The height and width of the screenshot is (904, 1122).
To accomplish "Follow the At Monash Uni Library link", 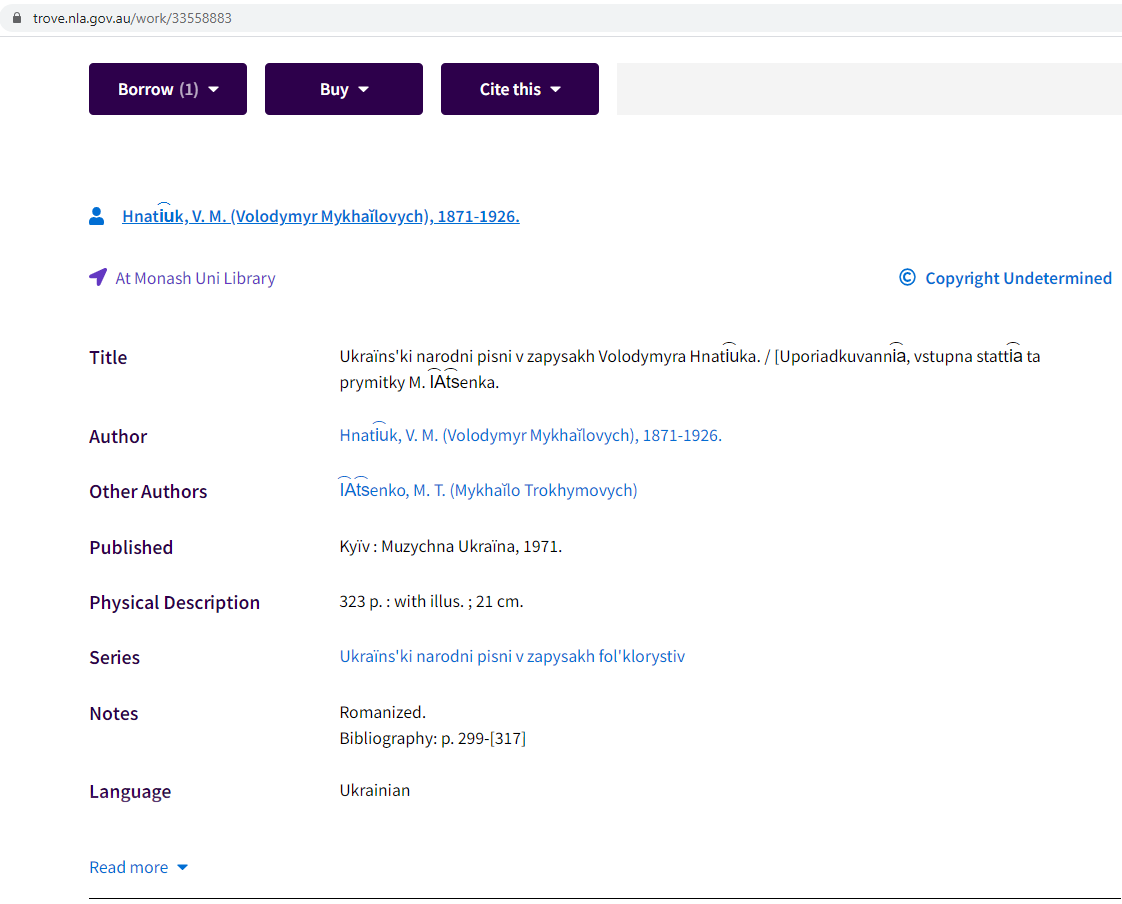I will coord(195,278).
